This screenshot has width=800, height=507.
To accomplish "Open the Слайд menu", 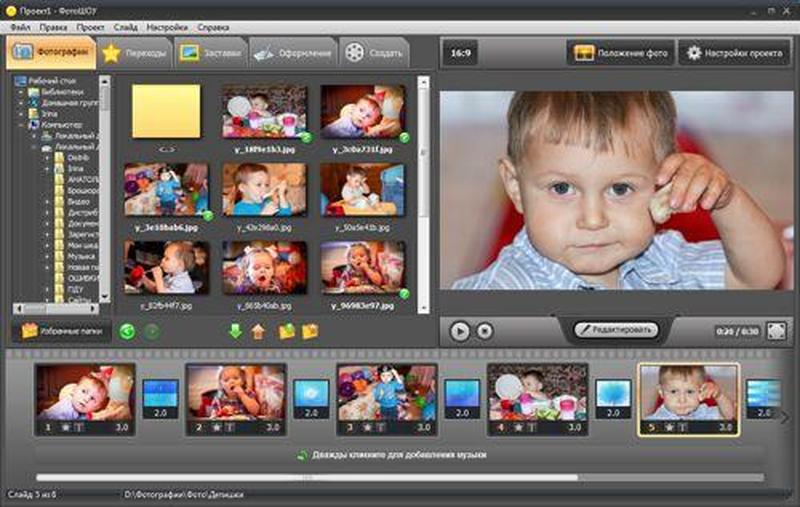I will tap(126, 27).
